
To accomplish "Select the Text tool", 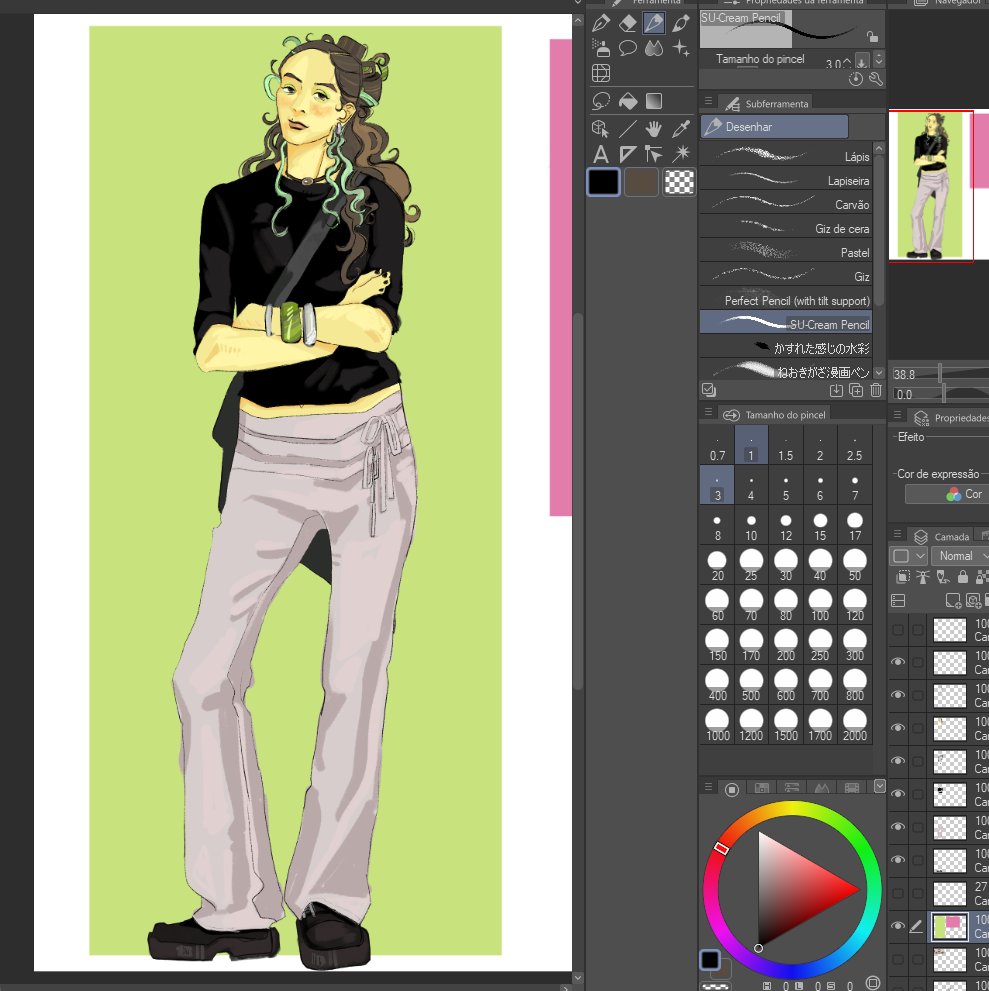I will tap(601, 154).
